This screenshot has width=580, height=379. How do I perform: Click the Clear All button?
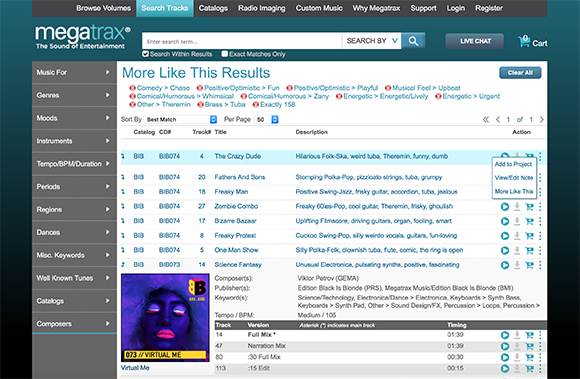[520, 73]
